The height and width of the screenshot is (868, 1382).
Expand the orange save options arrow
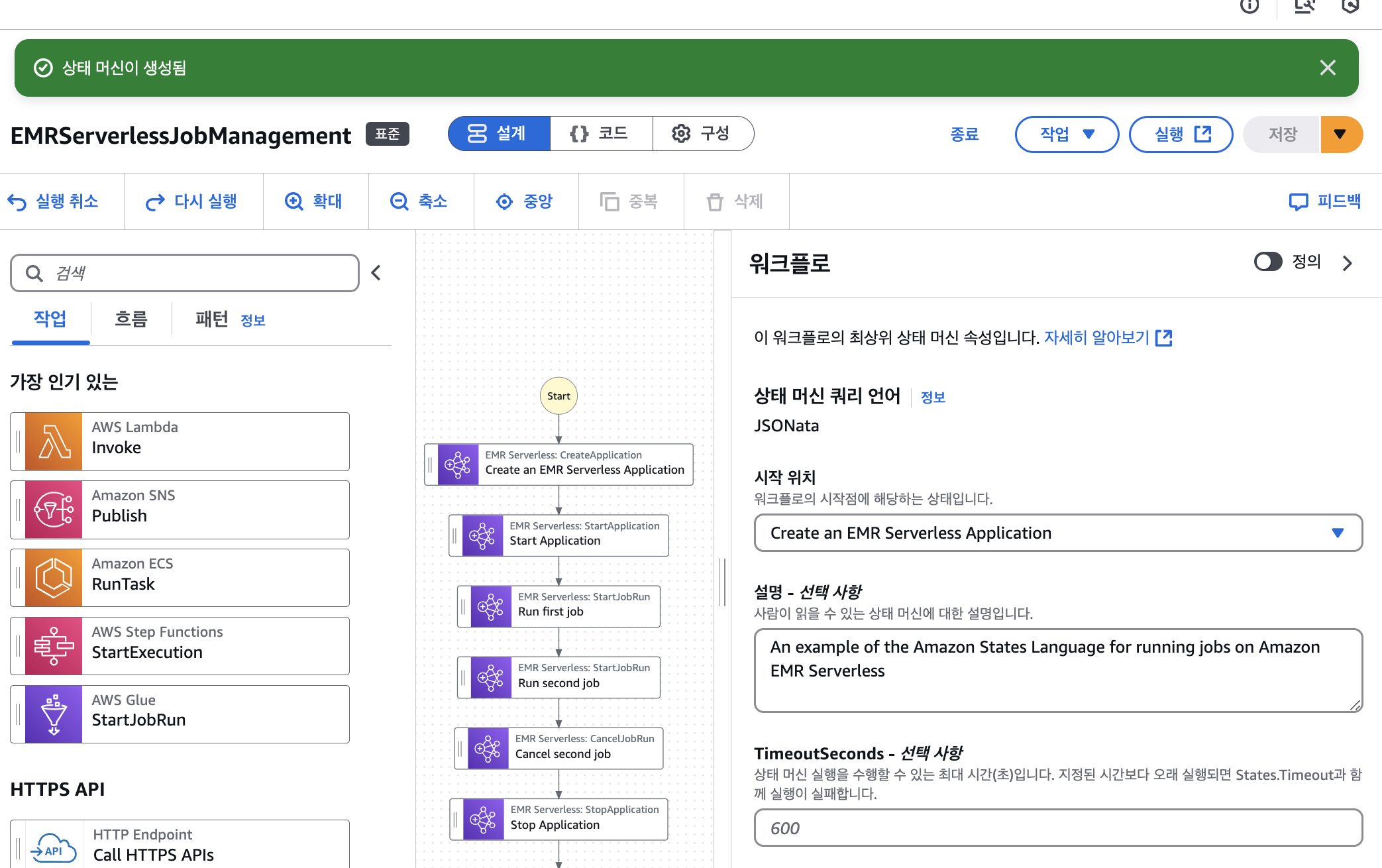click(1340, 135)
